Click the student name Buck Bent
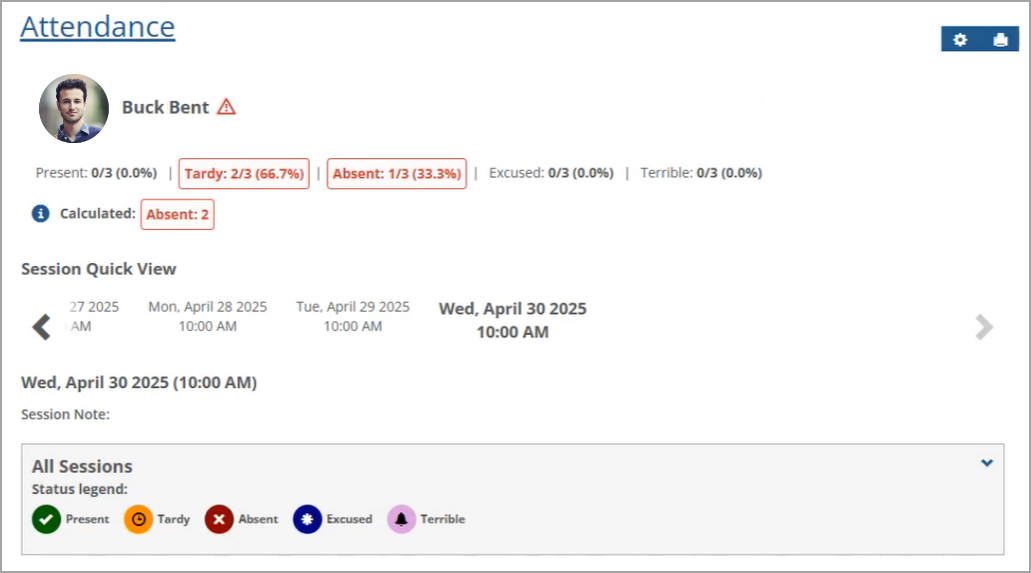Screen dimensions: 1031x573 pos(165,107)
